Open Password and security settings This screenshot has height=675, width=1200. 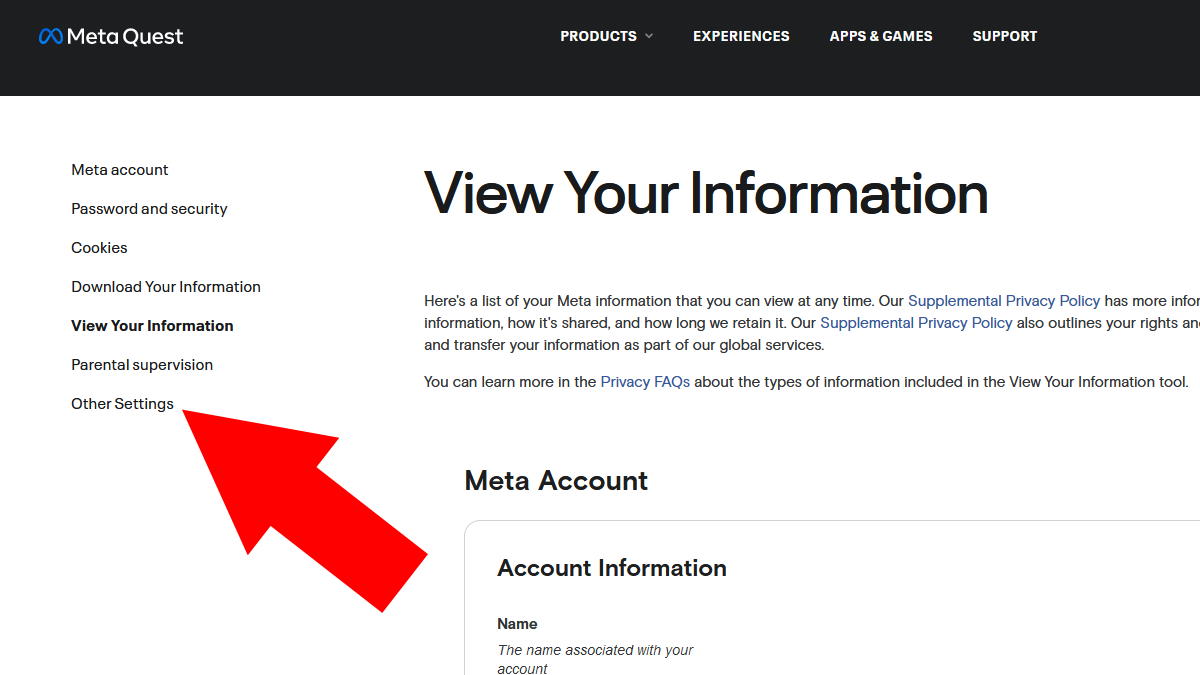[149, 209]
